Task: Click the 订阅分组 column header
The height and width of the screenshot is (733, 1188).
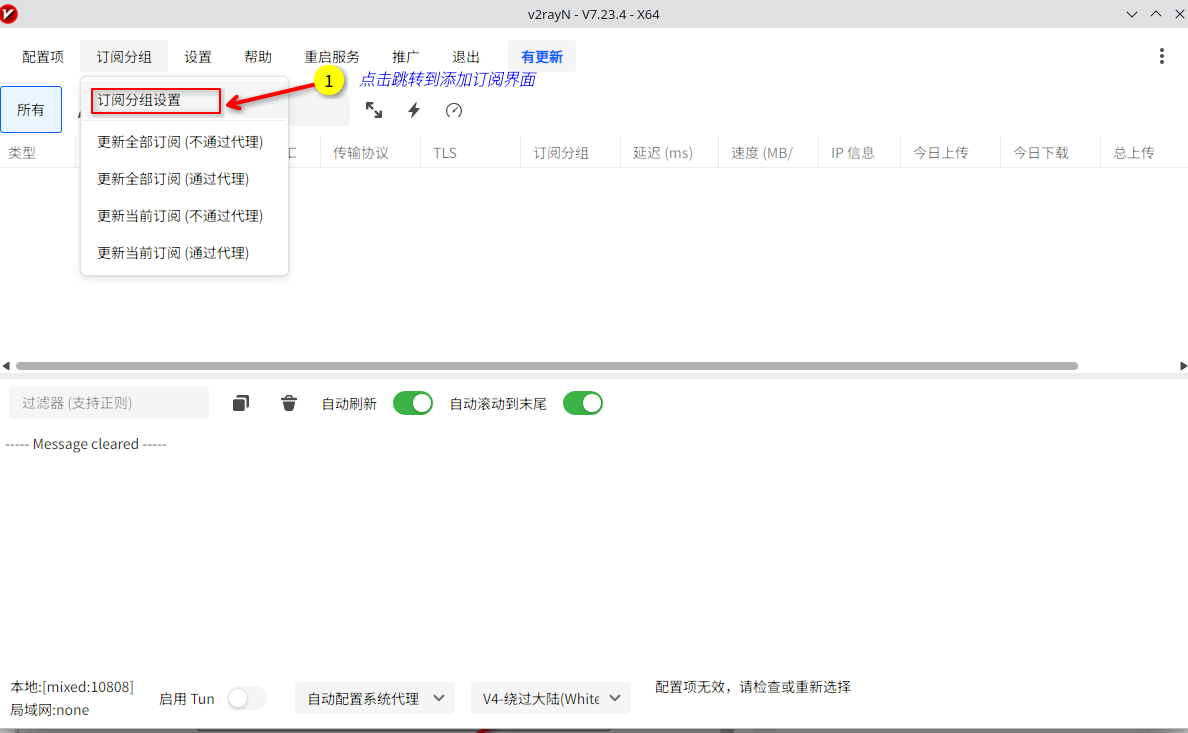Action: pos(561,153)
